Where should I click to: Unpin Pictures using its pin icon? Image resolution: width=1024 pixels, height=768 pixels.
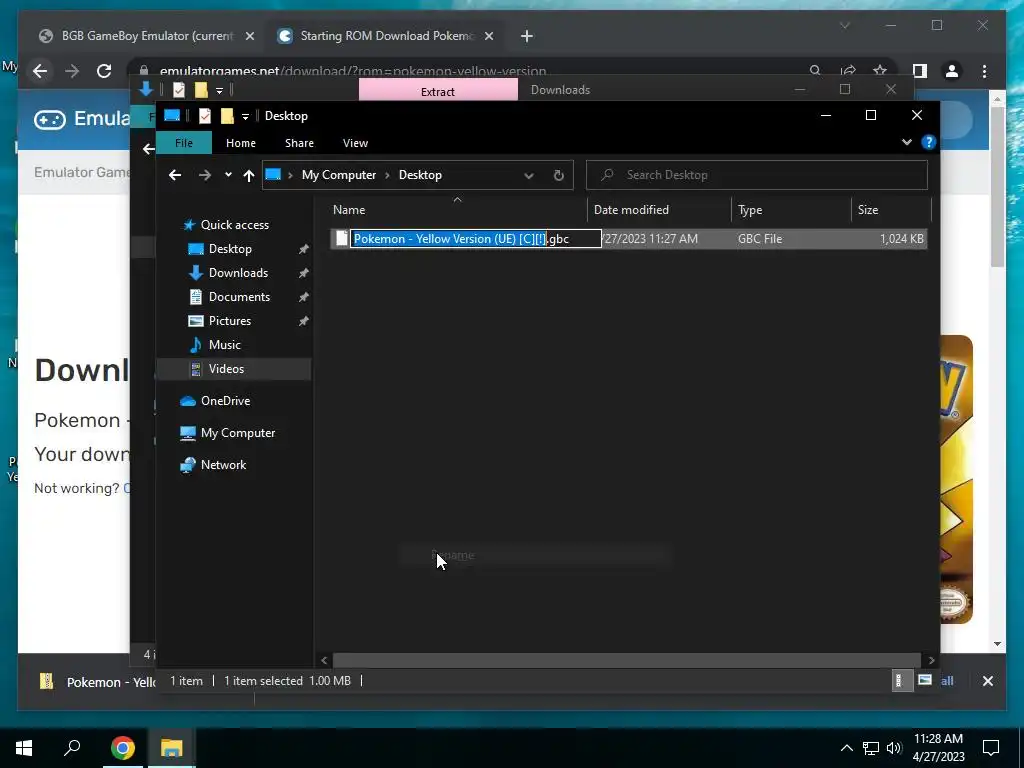coord(304,321)
